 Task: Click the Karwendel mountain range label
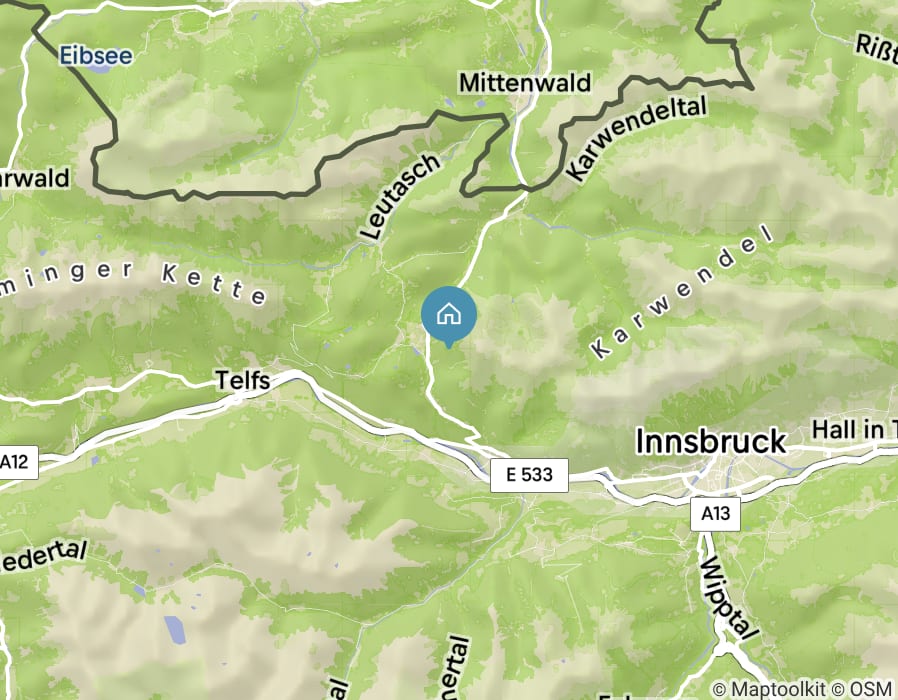pos(683,293)
